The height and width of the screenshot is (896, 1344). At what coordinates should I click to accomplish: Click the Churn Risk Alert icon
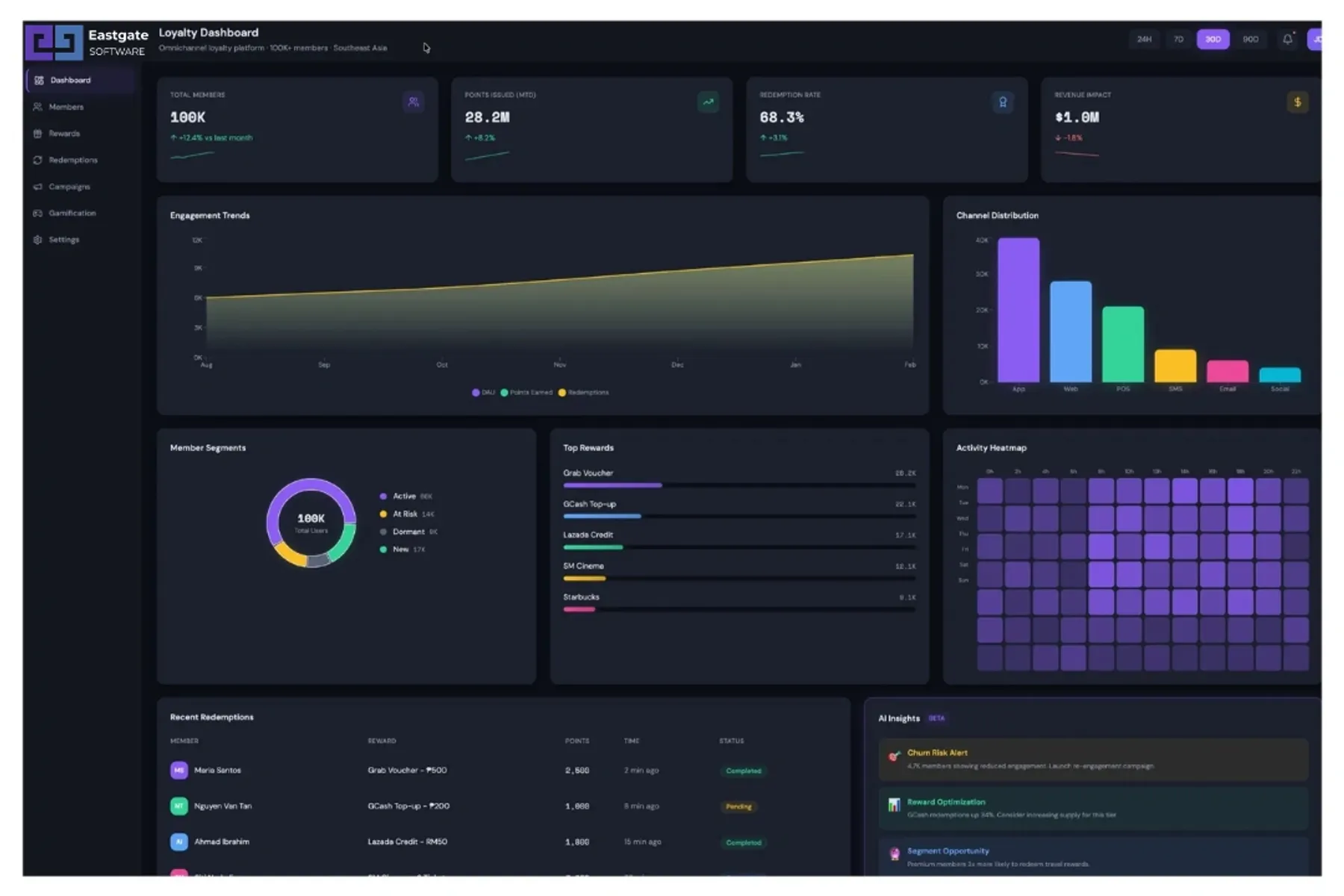pos(894,756)
